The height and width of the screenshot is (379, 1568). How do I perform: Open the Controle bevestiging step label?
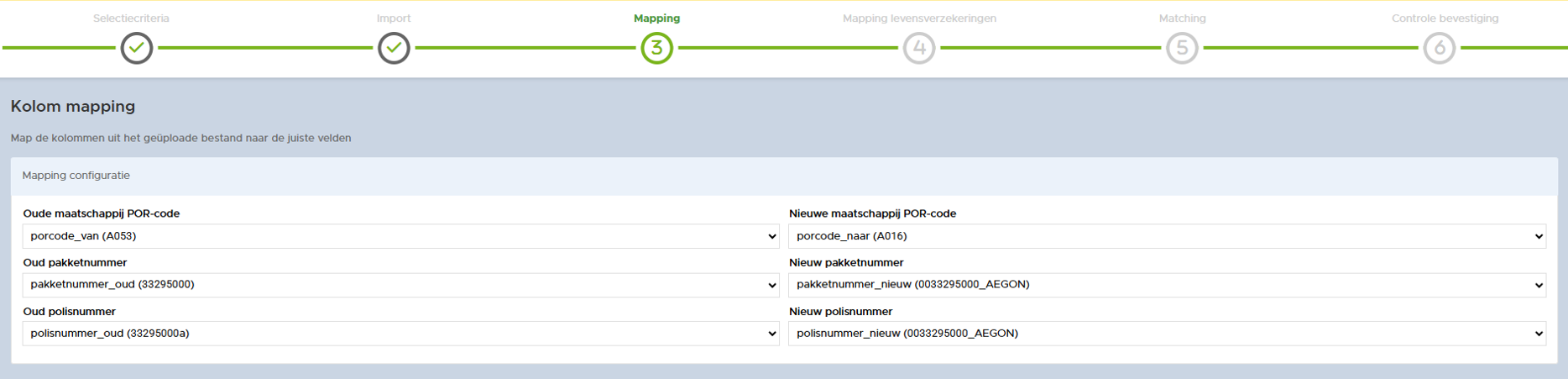click(x=1445, y=18)
